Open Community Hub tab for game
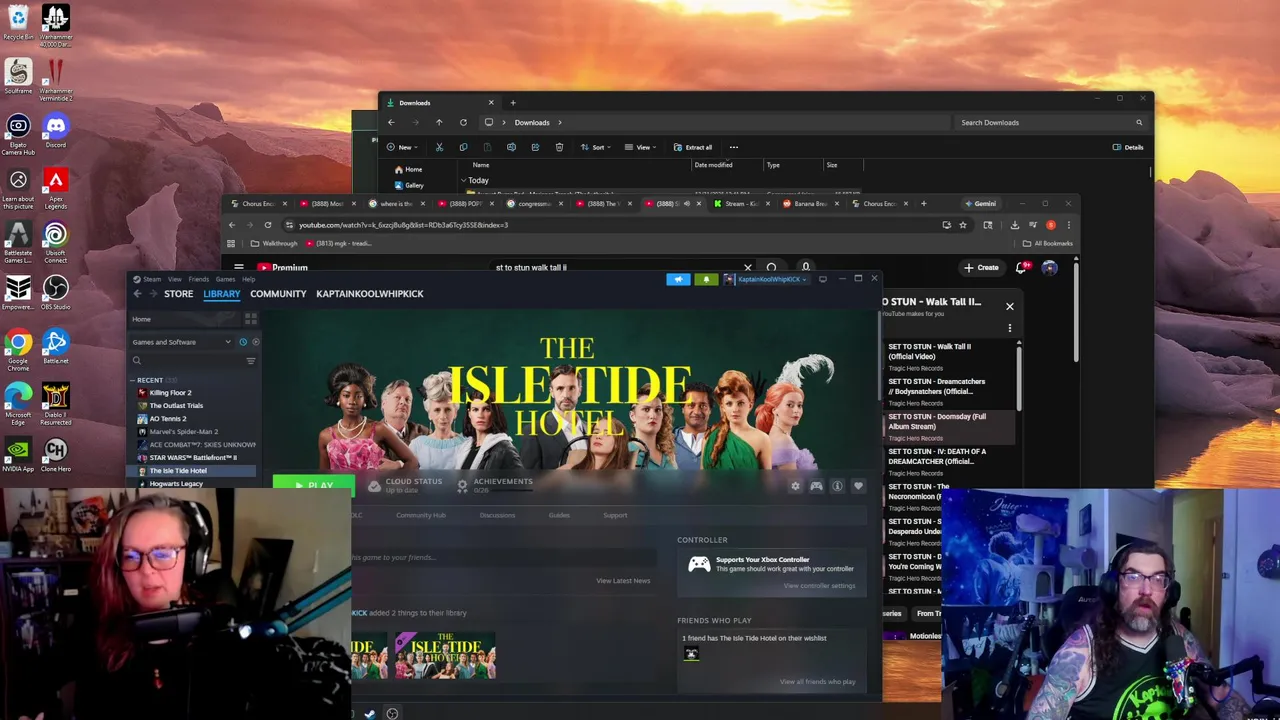The image size is (1280, 720). tap(420, 515)
